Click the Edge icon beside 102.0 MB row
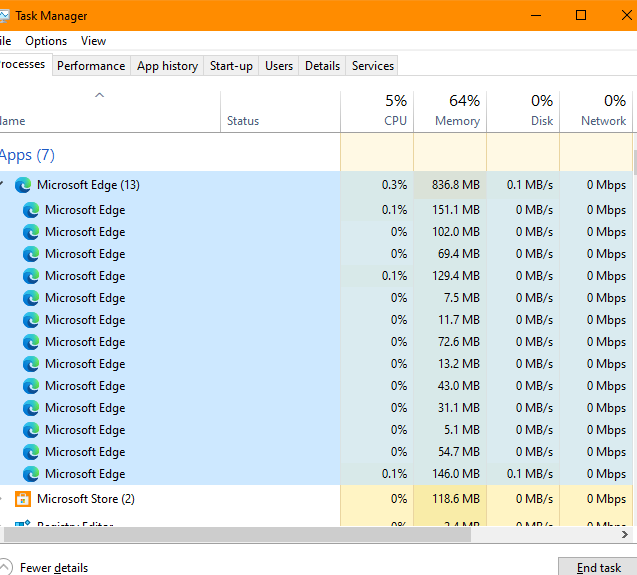The image size is (637, 575). tap(31, 232)
